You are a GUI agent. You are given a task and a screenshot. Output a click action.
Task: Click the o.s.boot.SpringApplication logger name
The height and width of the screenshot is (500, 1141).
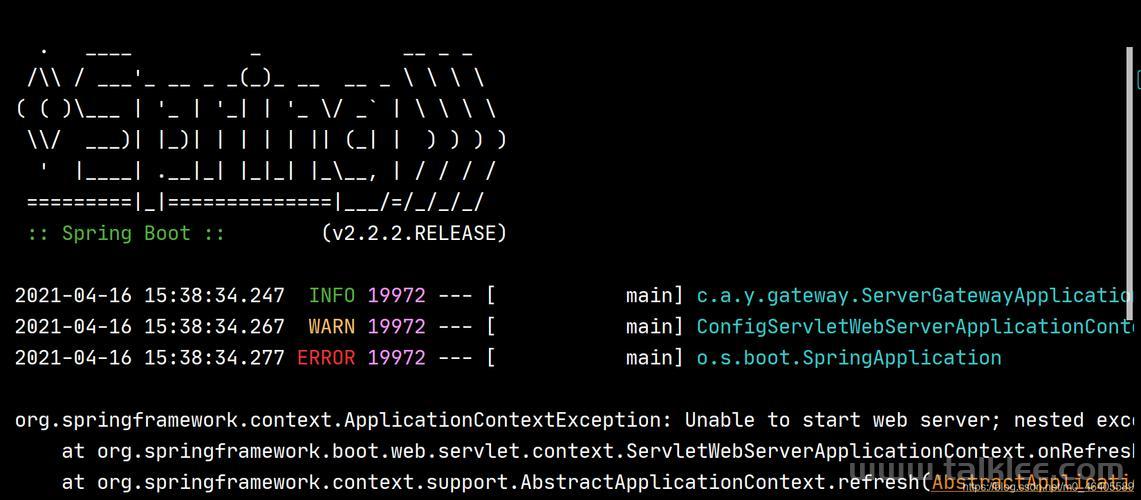pyautogui.click(x=848, y=358)
